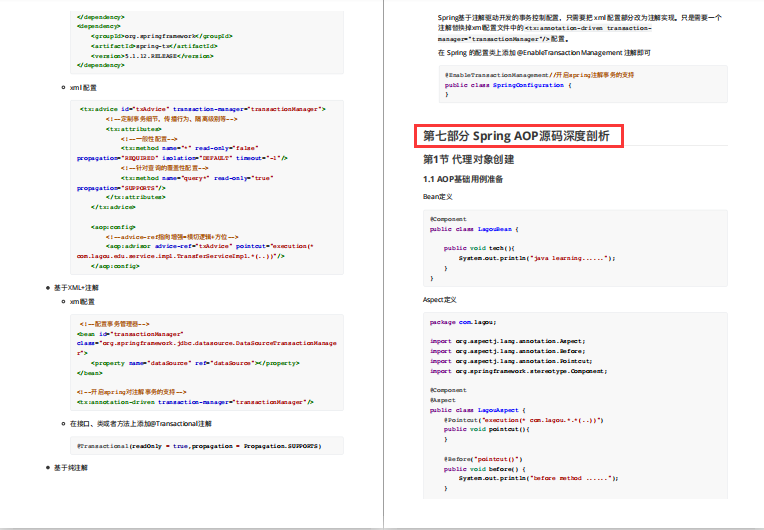The height and width of the screenshot is (530, 764).
Task: Click the '<bean id="transactionManager"' code line
Action: click(x=130, y=334)
